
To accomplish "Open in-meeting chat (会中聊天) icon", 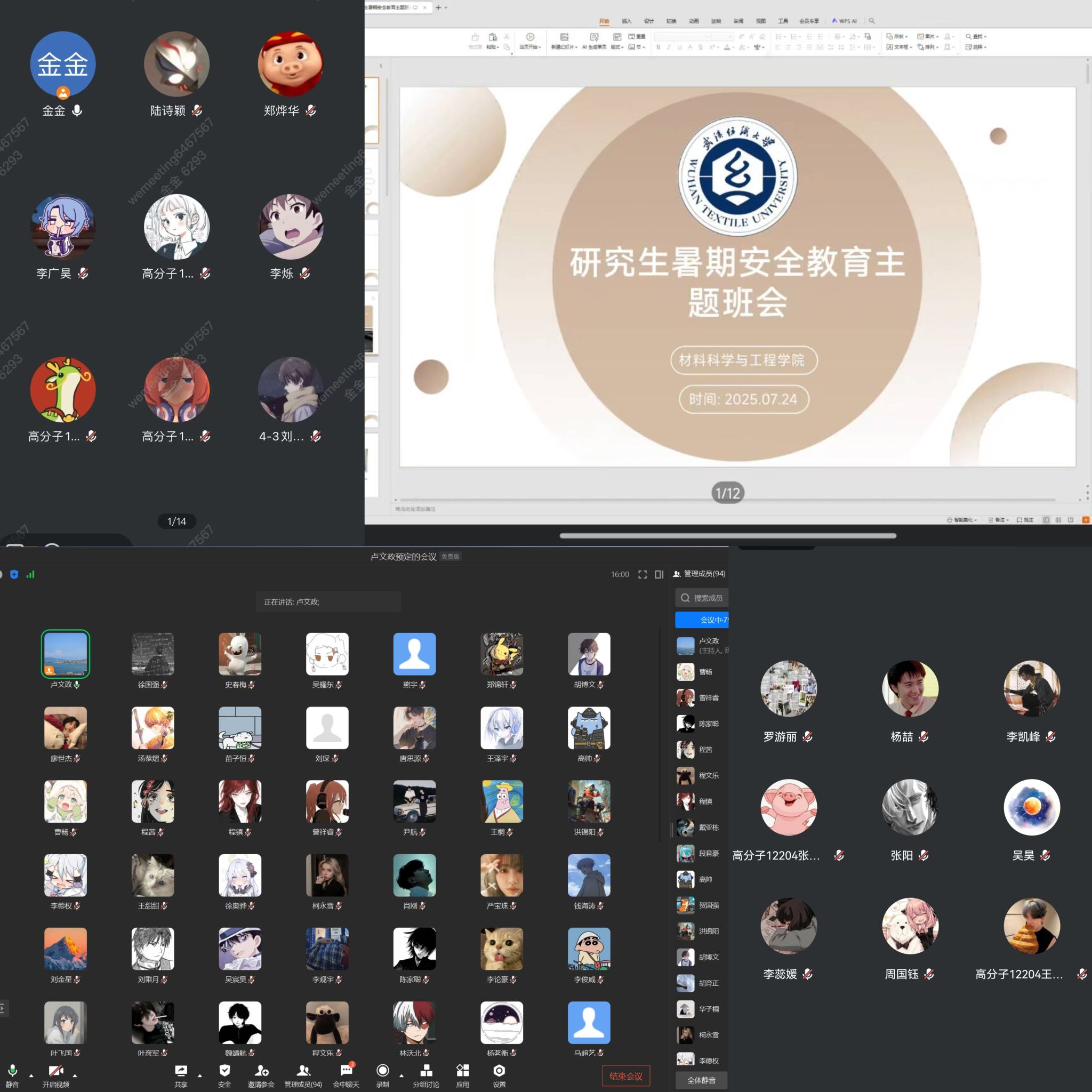I will [x=346, y=1071].
